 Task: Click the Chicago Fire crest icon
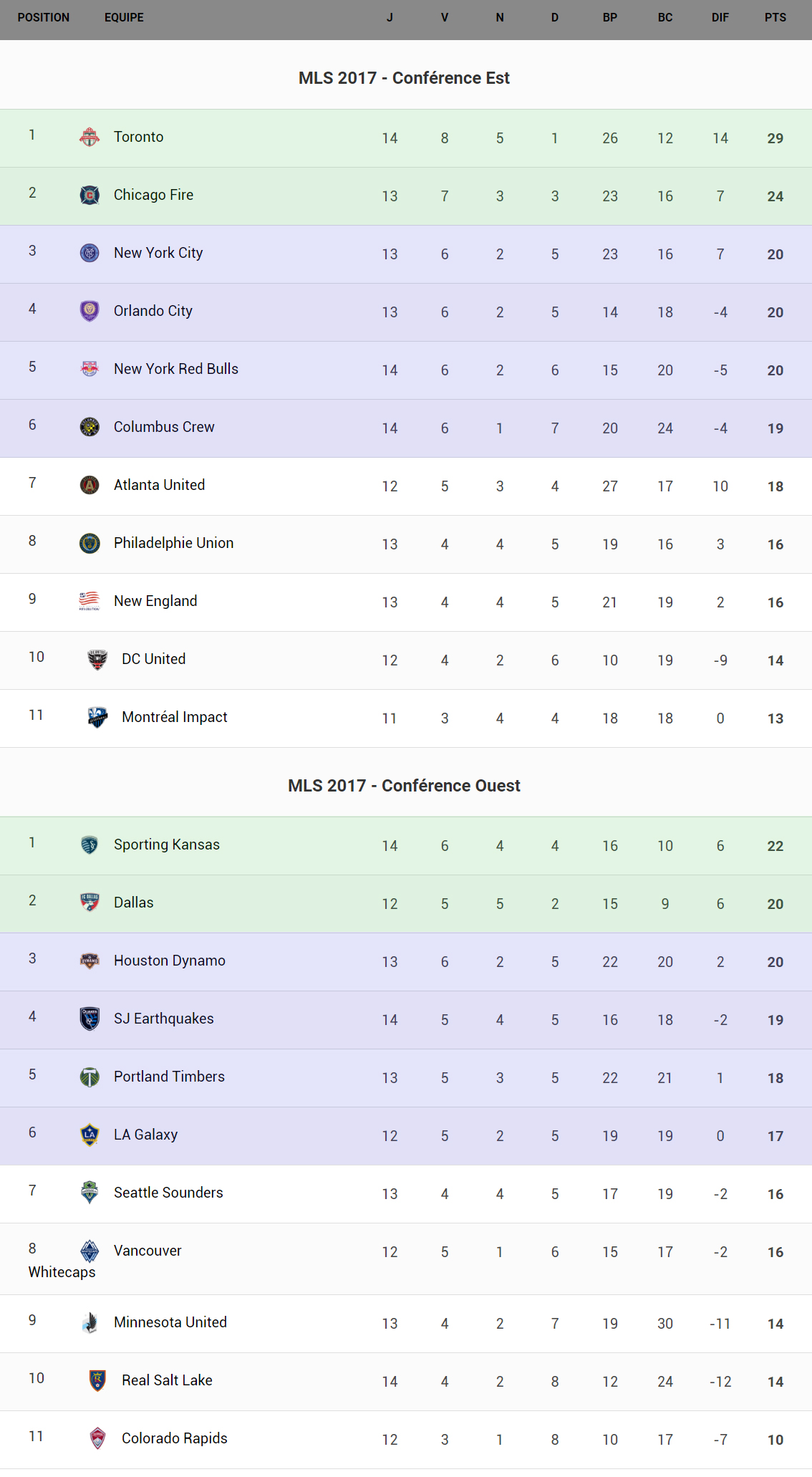[90, 195]
